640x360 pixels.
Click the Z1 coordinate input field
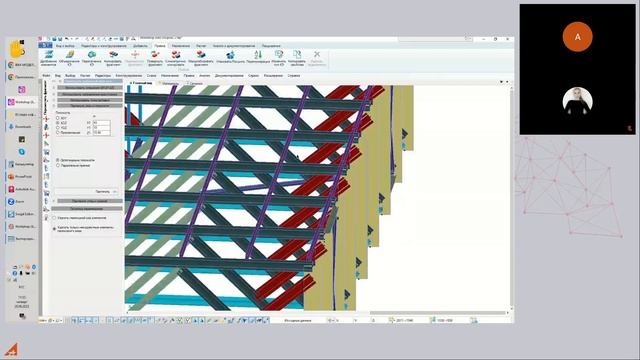tap(102, 132)
